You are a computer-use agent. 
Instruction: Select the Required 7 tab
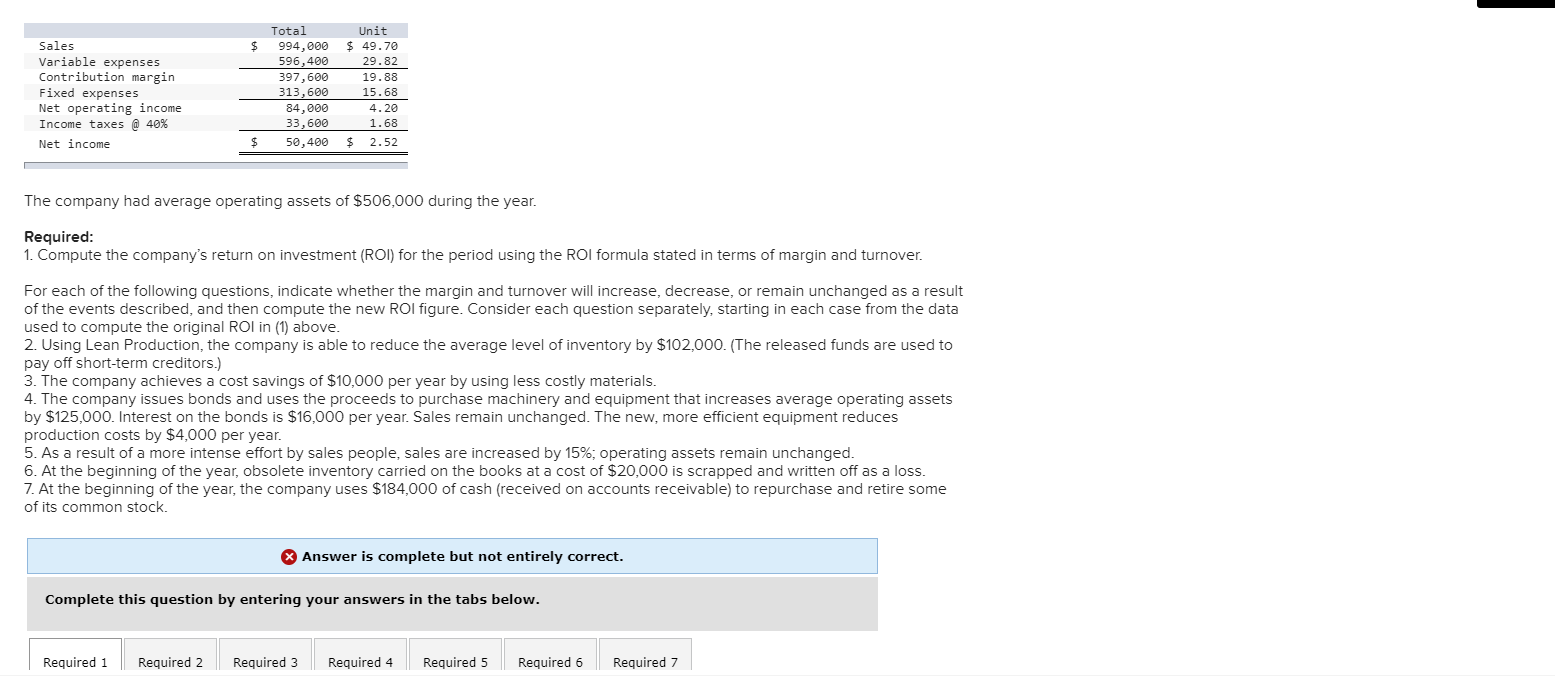coord(644,662)
